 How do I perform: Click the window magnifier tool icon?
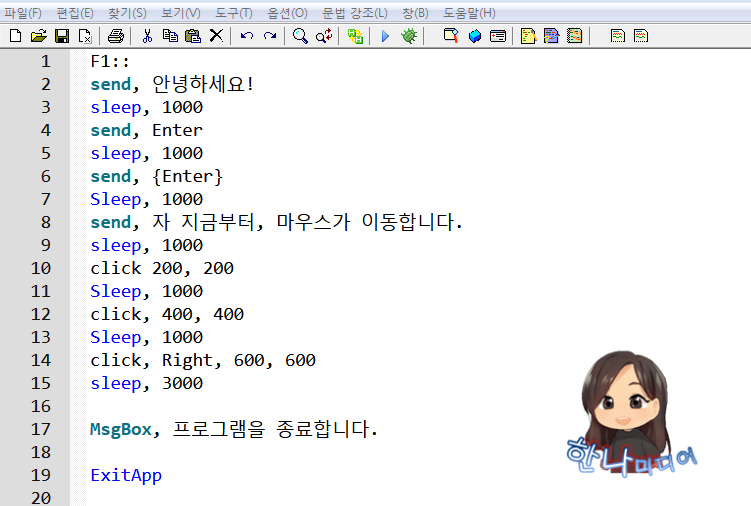pos(451,36)
